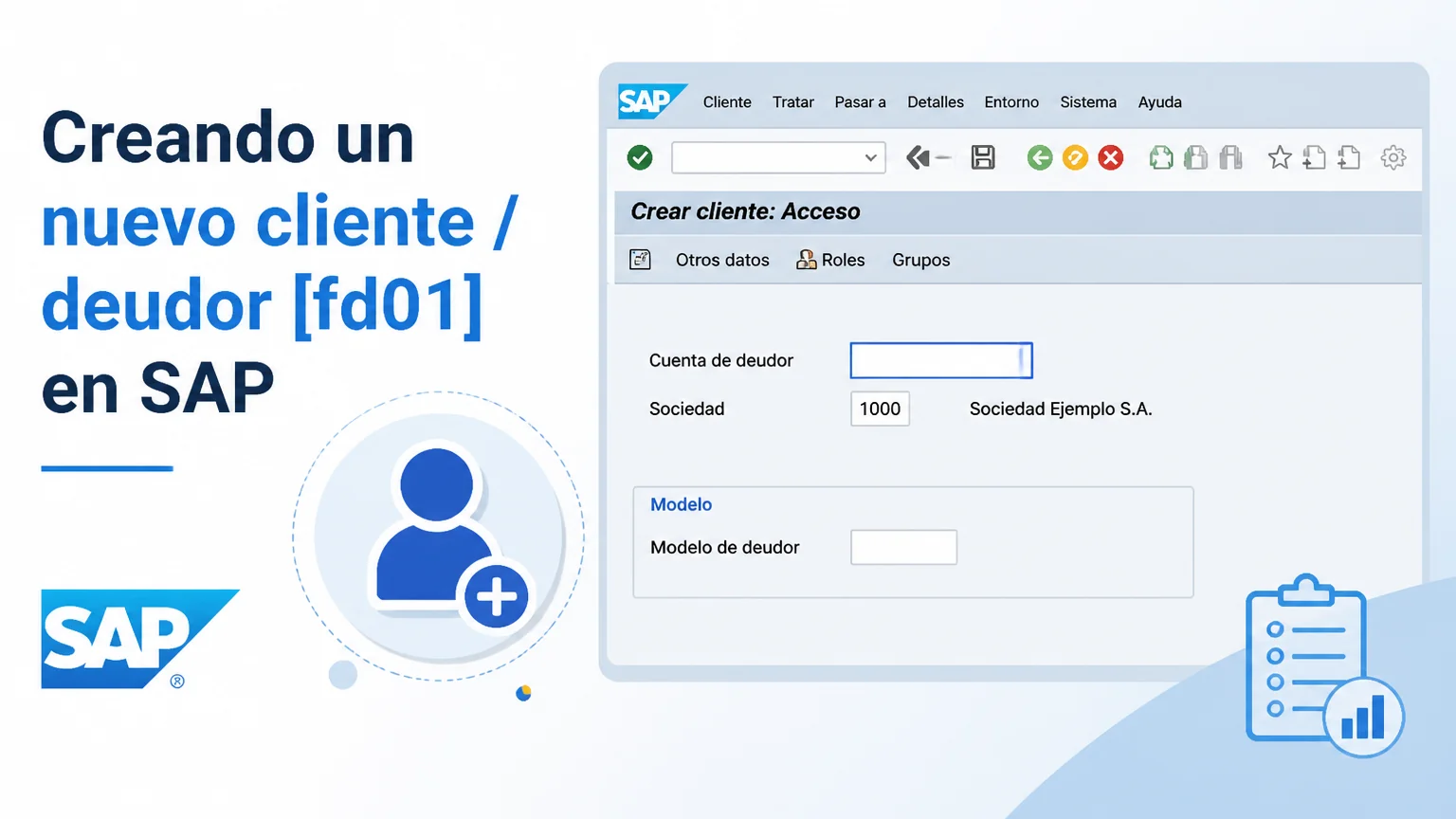
Task: Click the Find printer-like icon
Action: pos(1196,157)
